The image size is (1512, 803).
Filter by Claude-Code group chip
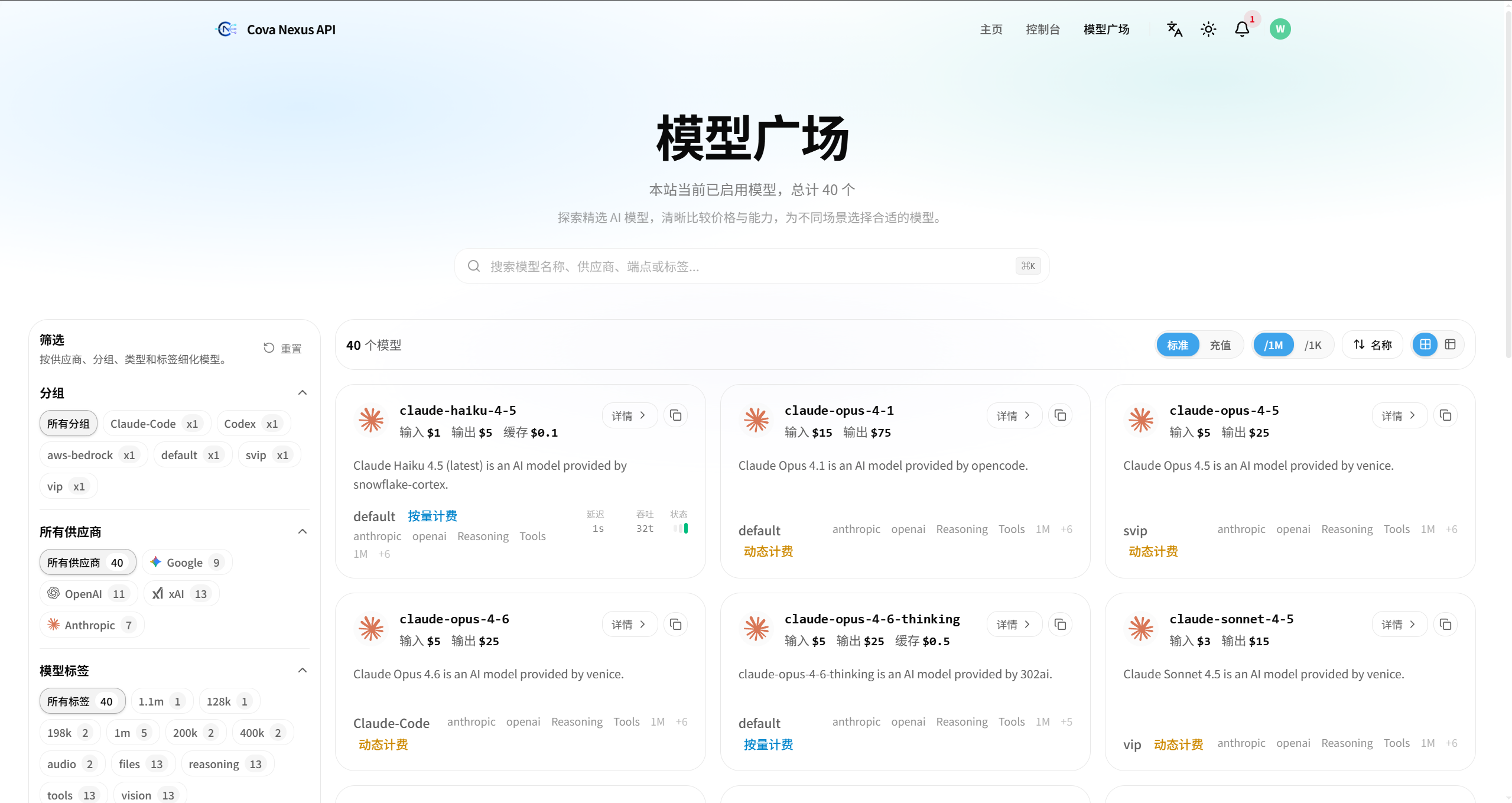[x=156, y=424]
